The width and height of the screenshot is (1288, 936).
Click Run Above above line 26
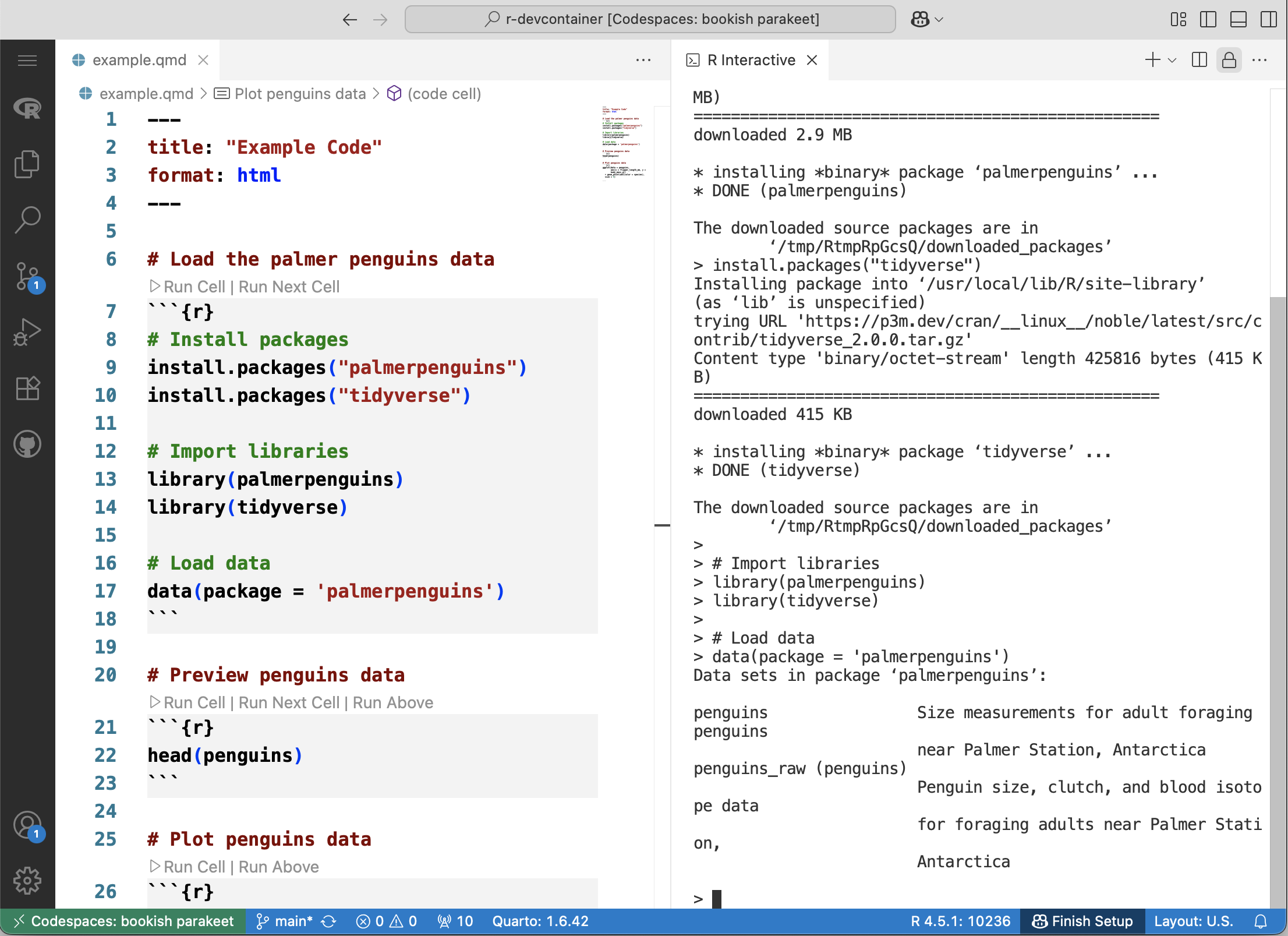tap(279, 867)
